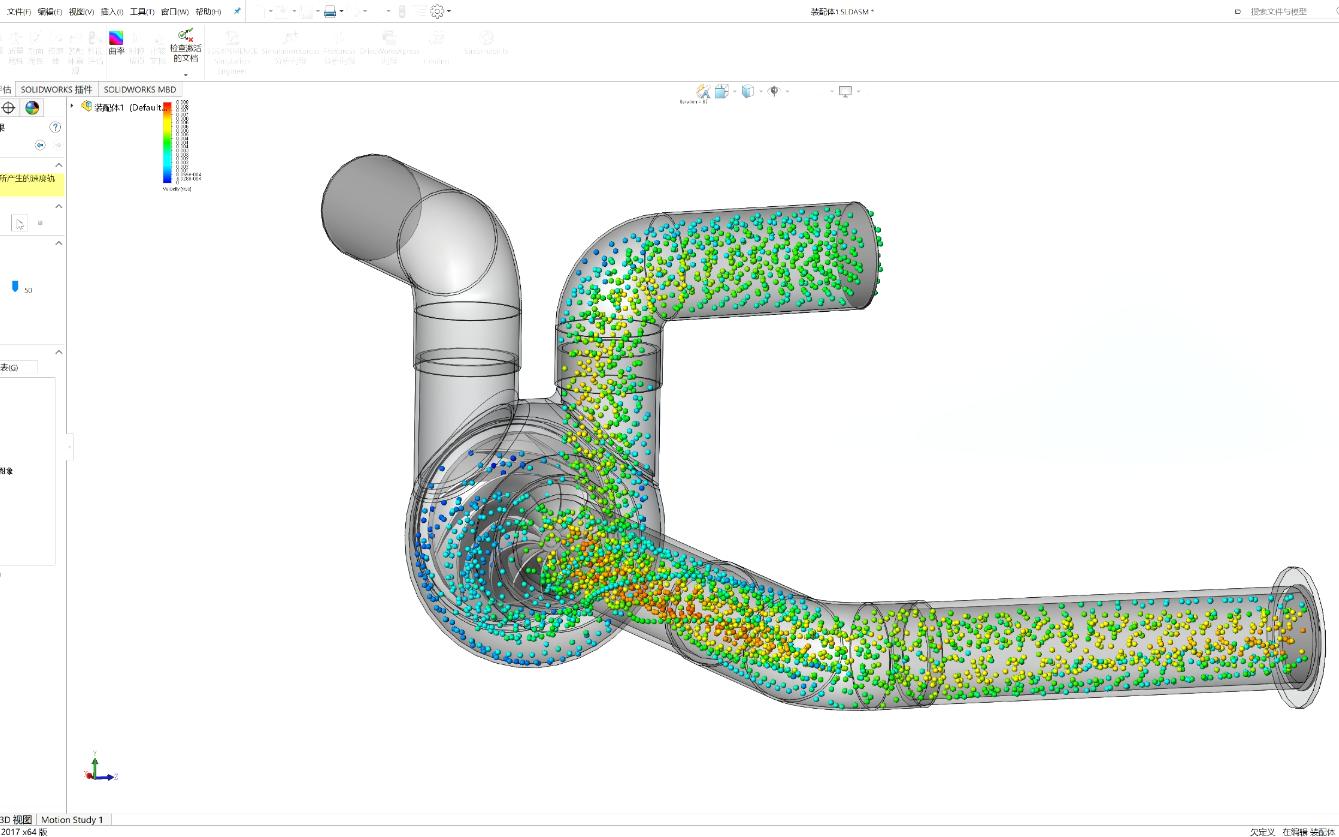Click the print icon in the quick access toolbar

pyautogui.click(x=329, y=11)
